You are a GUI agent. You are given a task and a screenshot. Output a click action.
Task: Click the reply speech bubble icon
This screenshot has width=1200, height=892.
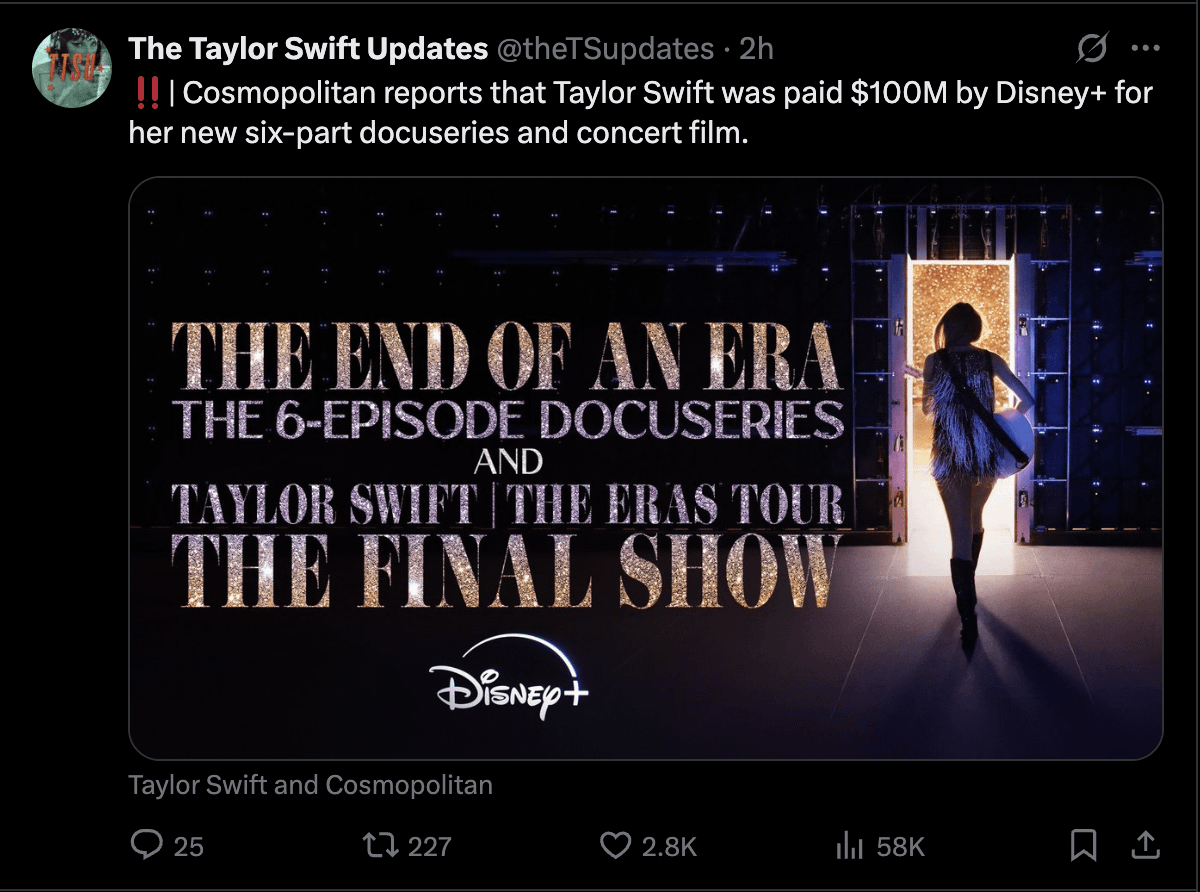pos(147,846)
